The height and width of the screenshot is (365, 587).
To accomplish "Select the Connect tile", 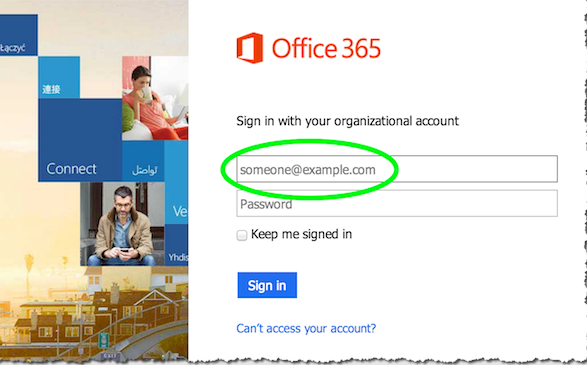I will (x=80, y=140).
